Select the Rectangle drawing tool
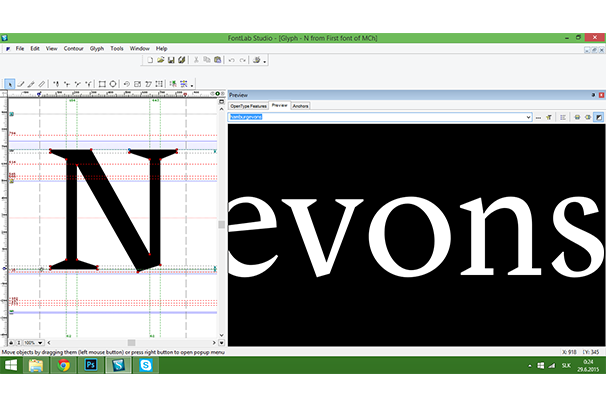 point(102,83)
